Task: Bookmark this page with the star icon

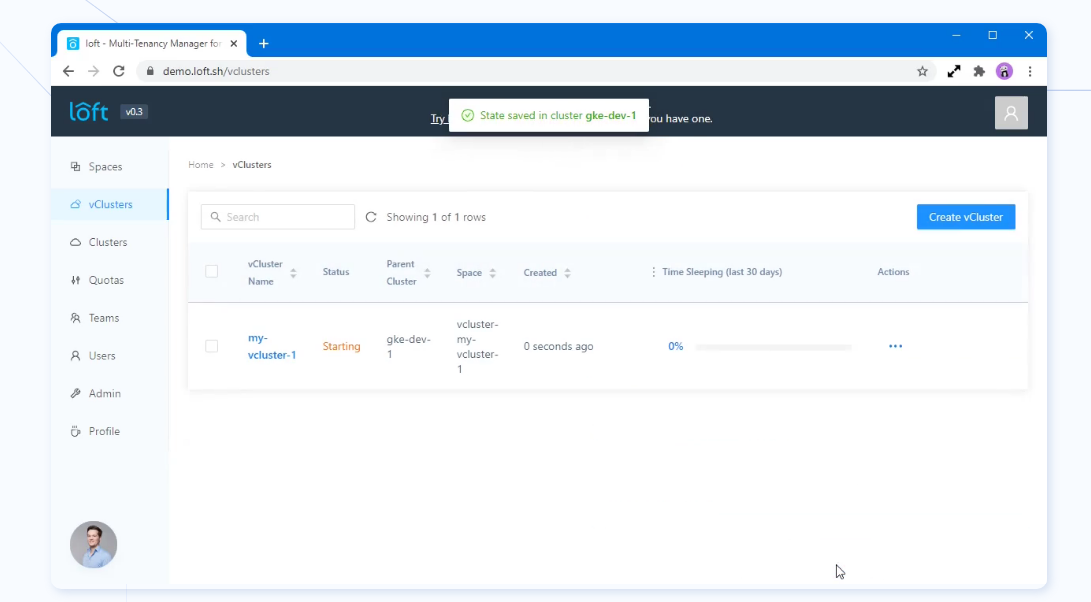Action: [923, 71]
